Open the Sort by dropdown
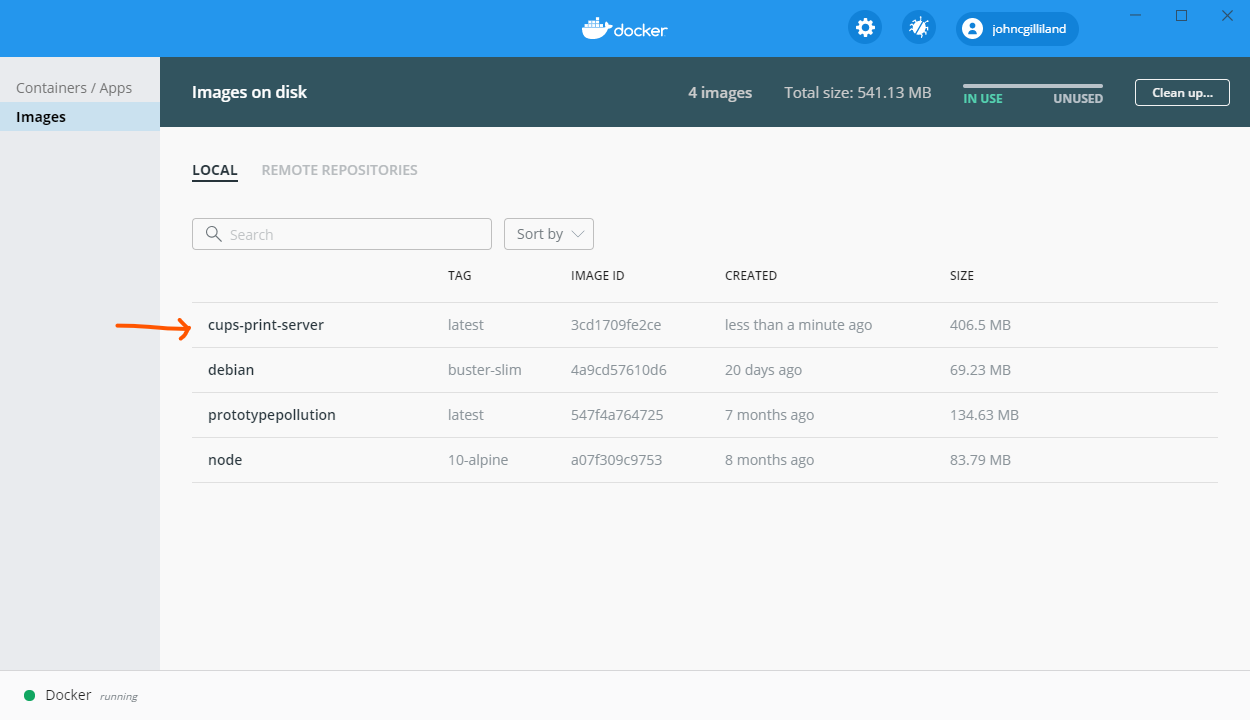This screenshot has width=1250, height=720. coord(549,234)
